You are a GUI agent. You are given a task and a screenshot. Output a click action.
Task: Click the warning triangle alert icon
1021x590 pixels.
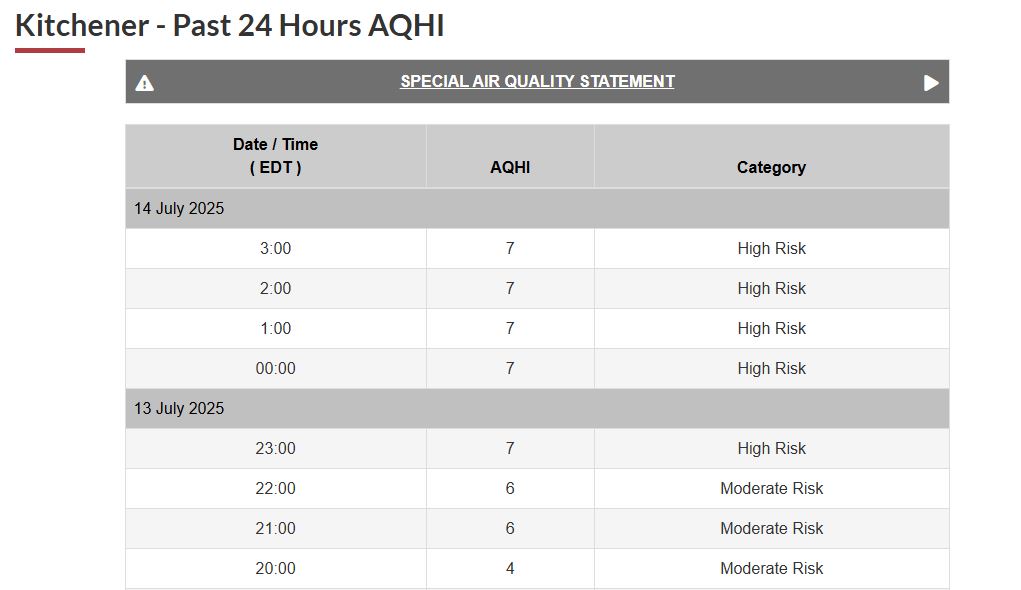[x=145, y=83]
